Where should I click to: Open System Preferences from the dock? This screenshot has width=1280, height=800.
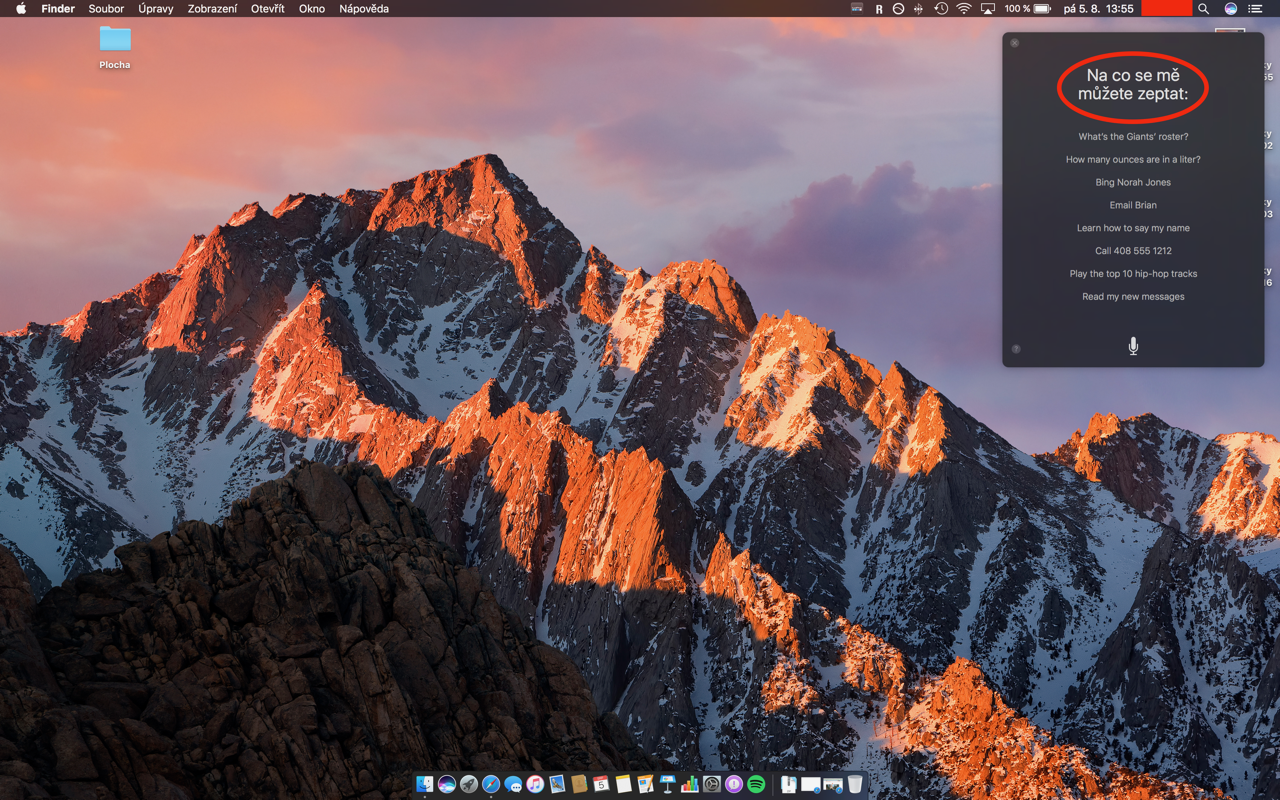712,785
